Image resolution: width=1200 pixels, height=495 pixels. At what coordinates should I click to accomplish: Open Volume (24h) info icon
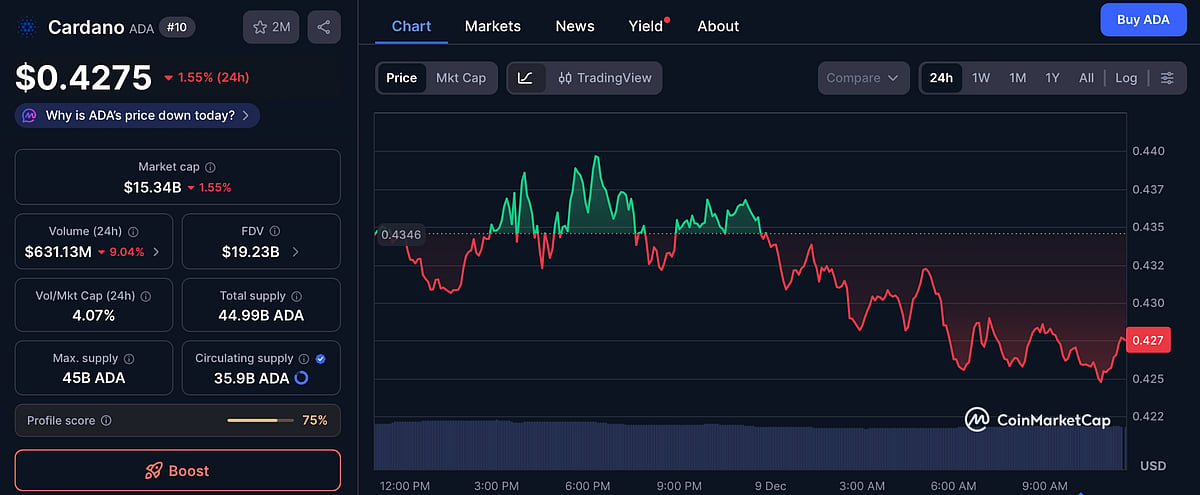[133, 232]
